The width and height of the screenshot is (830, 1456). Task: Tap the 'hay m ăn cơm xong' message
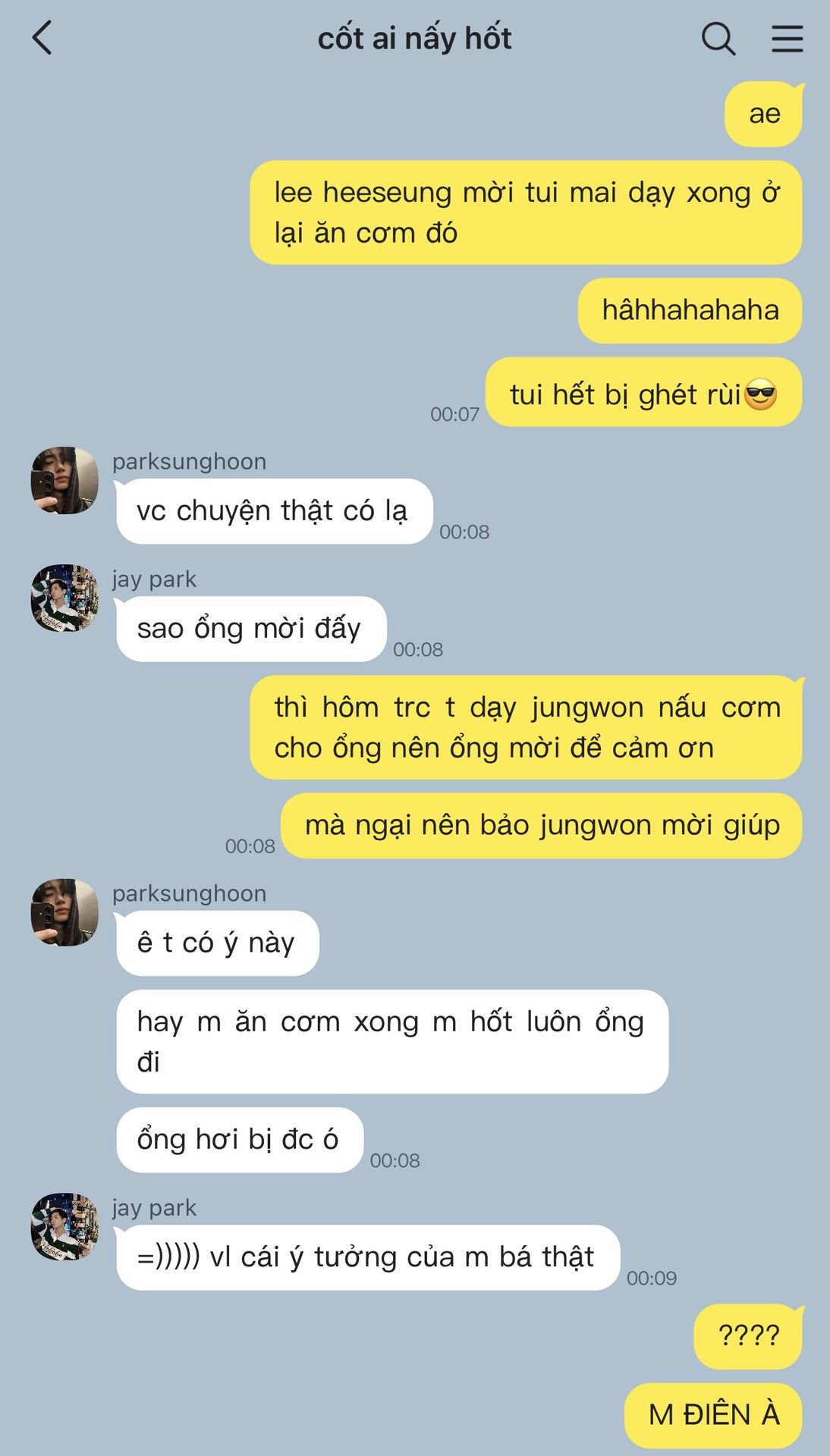(392, 1041)
